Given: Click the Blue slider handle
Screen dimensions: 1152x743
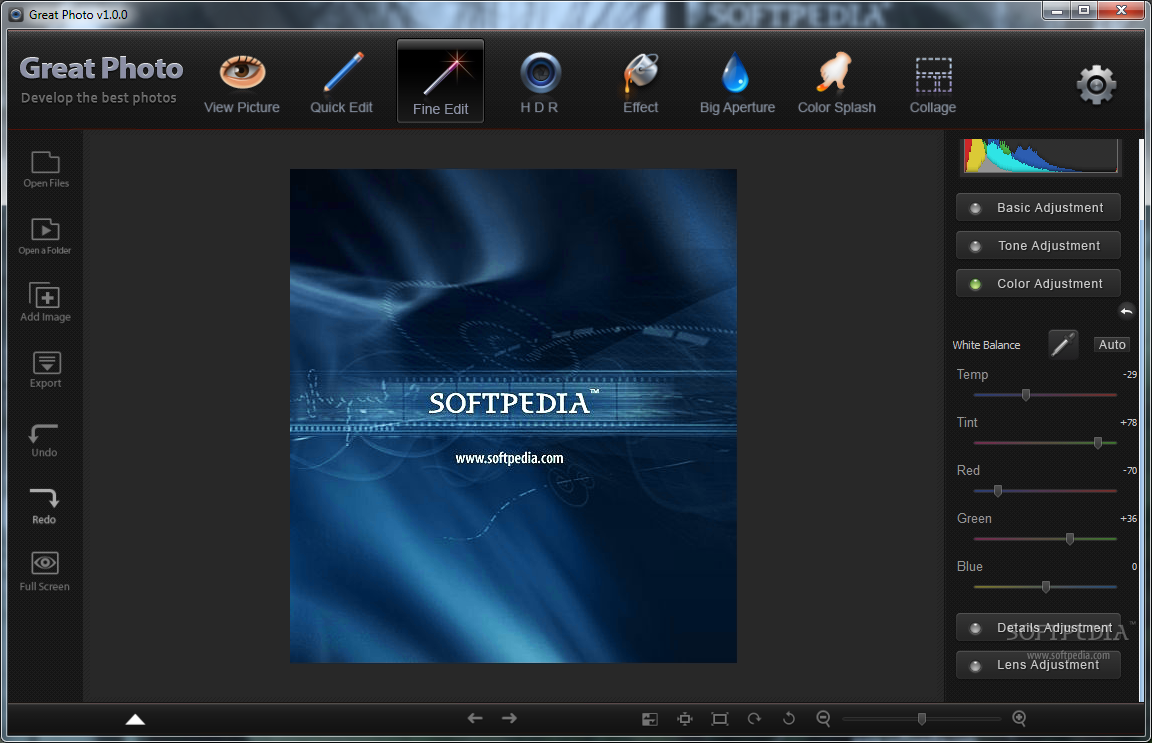Looking at the screenshot, I should point(1045,586).
